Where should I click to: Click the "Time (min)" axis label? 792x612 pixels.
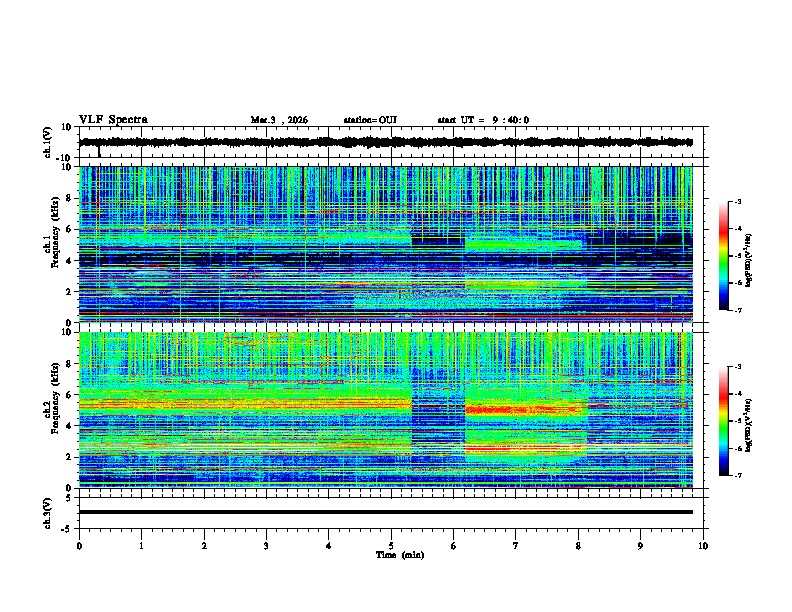pos(400,555)
